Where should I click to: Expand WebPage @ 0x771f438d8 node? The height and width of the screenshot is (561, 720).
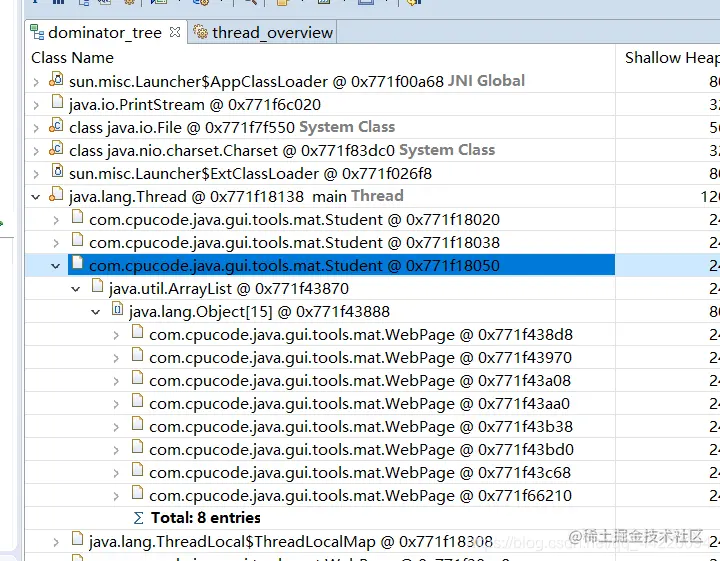pos(116,336)
